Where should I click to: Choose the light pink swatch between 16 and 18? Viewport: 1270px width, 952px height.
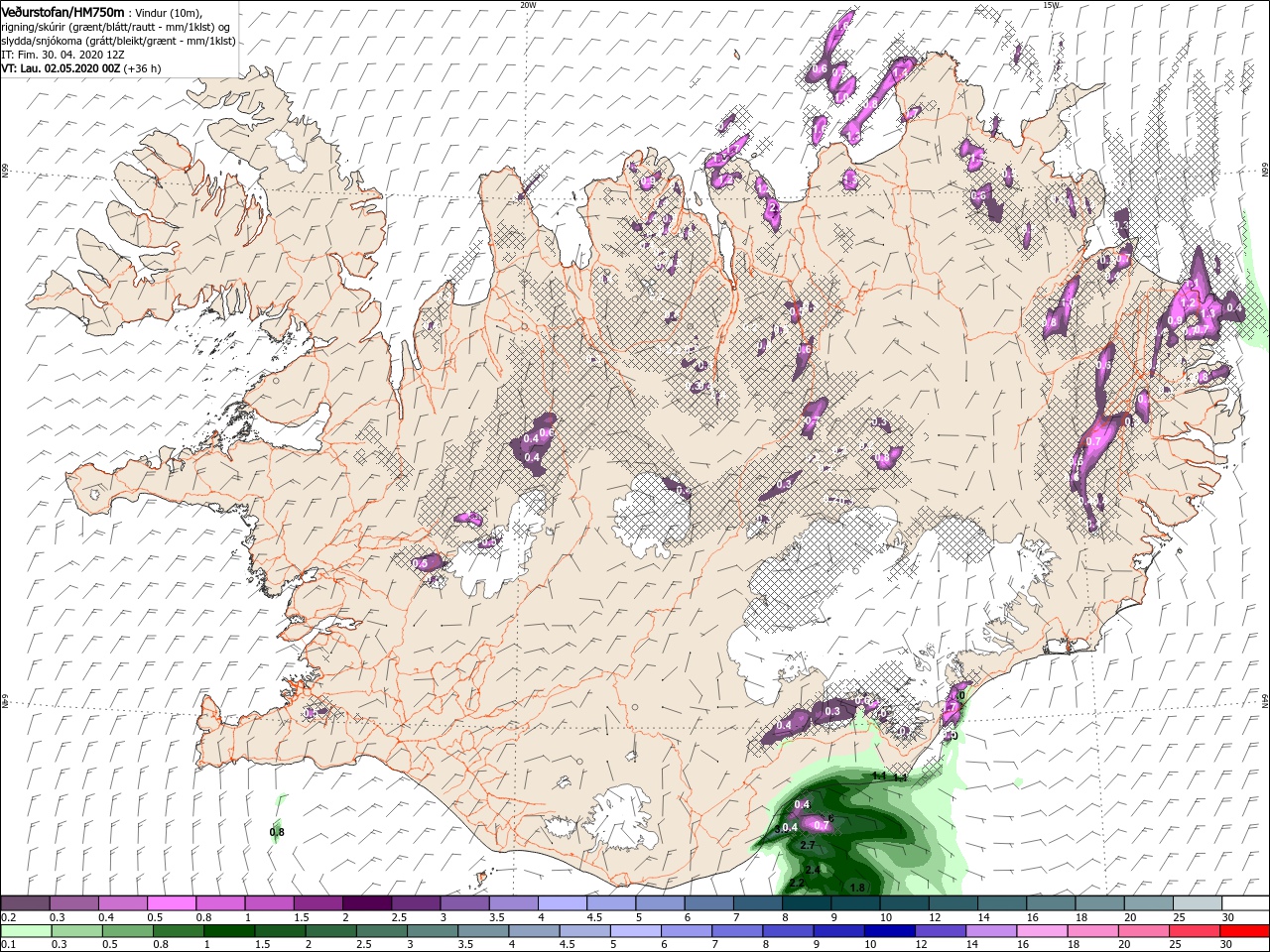tap(1044, 931)
